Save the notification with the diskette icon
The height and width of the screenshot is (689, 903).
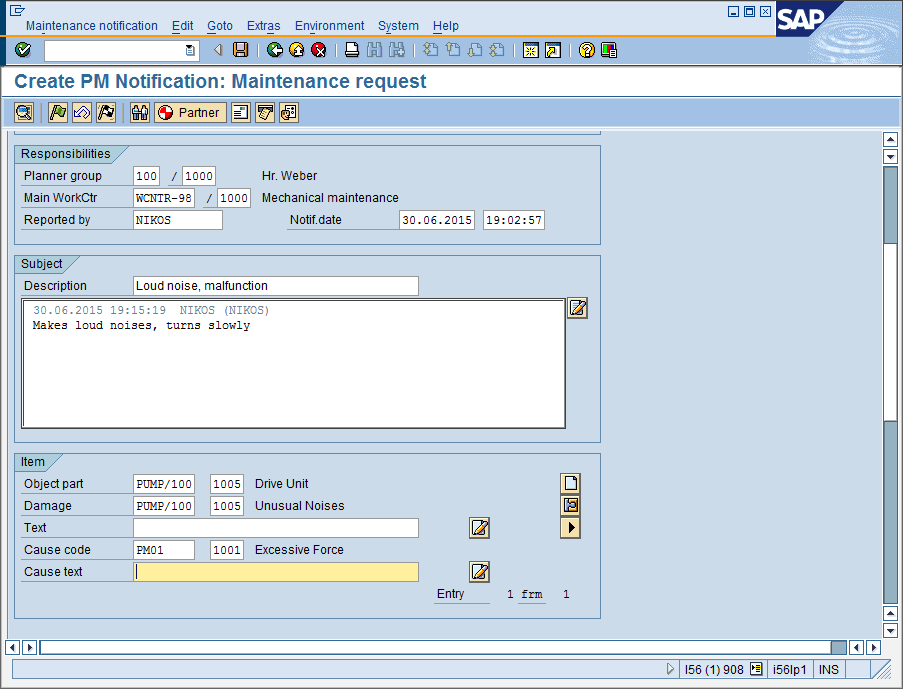[x=240, y=50]
